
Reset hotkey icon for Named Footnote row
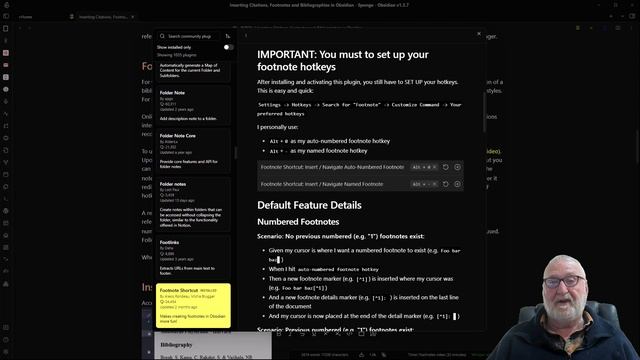coord(446,184)
